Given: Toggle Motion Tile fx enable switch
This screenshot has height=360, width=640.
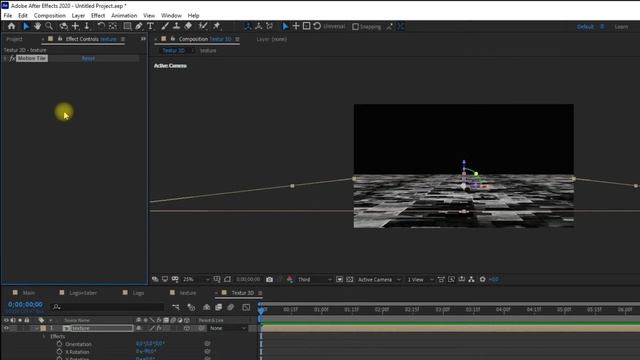Looking at the screenshot, I should pos(12,58).
